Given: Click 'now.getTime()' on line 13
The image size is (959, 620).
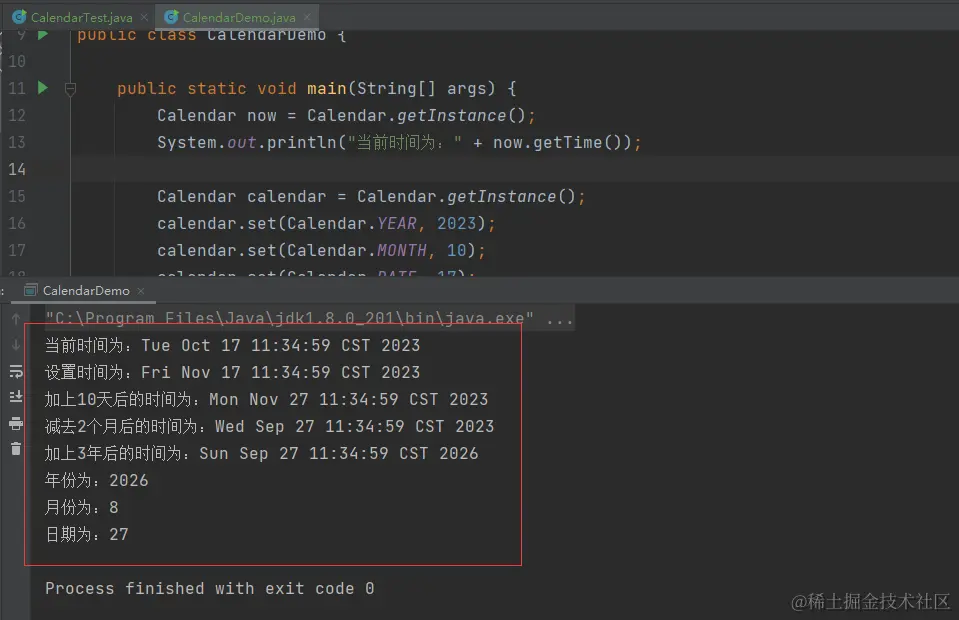Looking at the screenshot, I should (x=557, y=142).
